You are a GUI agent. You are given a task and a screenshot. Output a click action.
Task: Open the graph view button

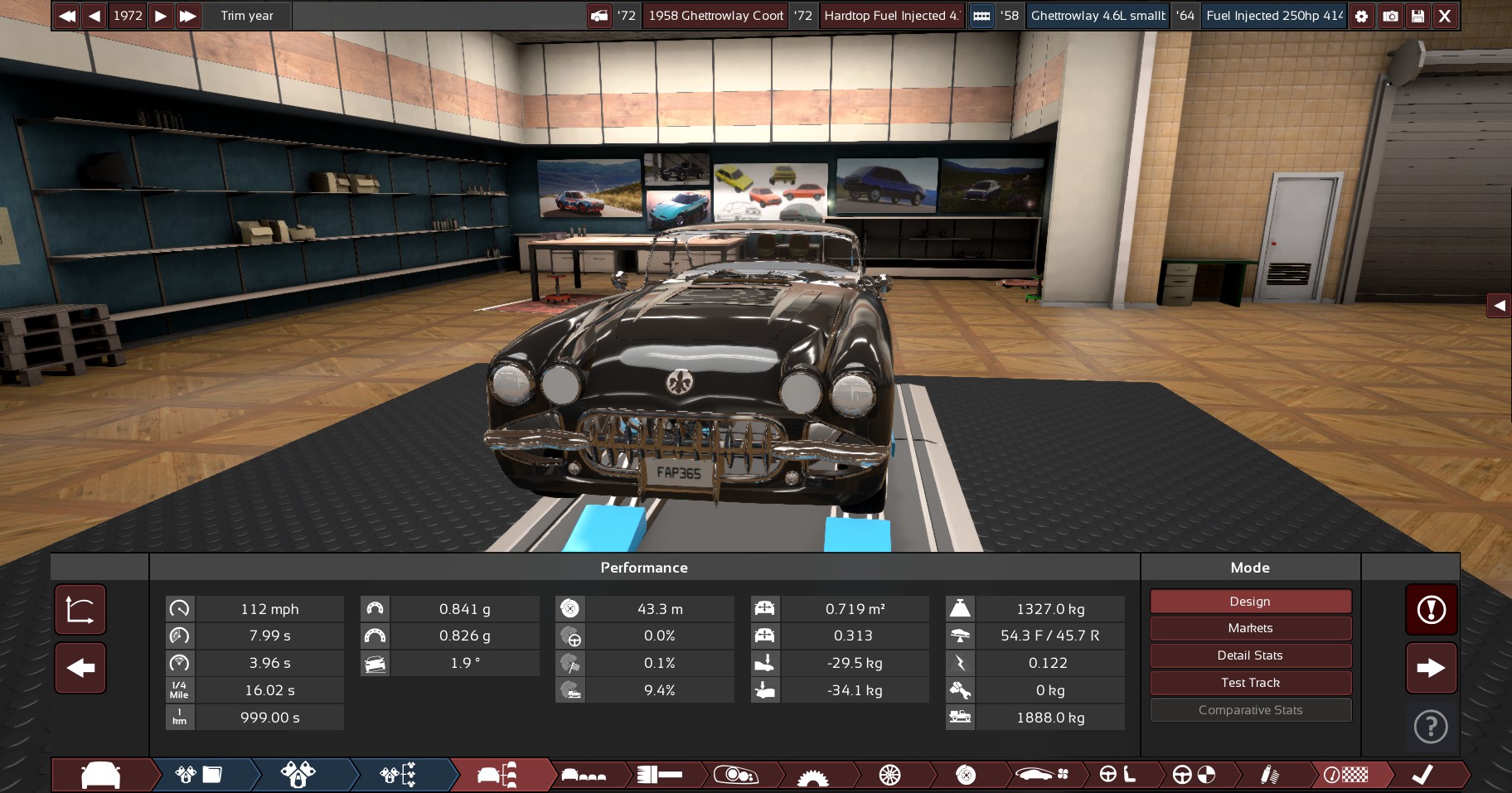pos(80,610)
